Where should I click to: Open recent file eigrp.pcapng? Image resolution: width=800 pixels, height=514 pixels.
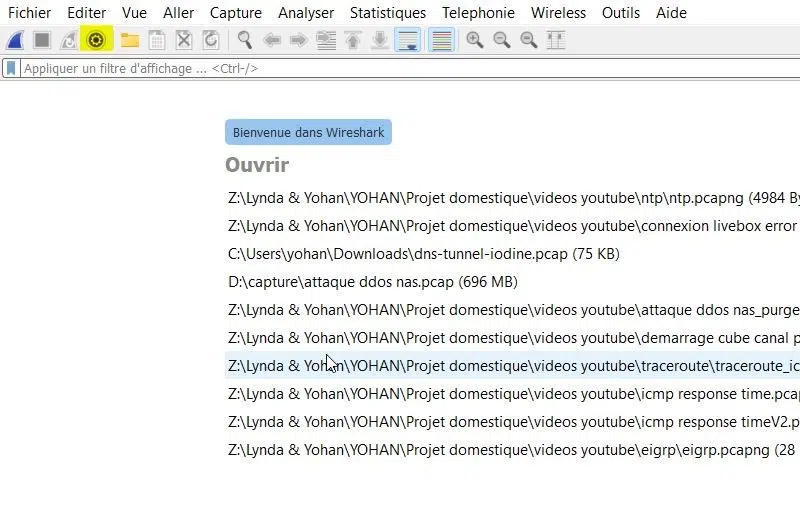pyautogui.click(x=512, y=450)
